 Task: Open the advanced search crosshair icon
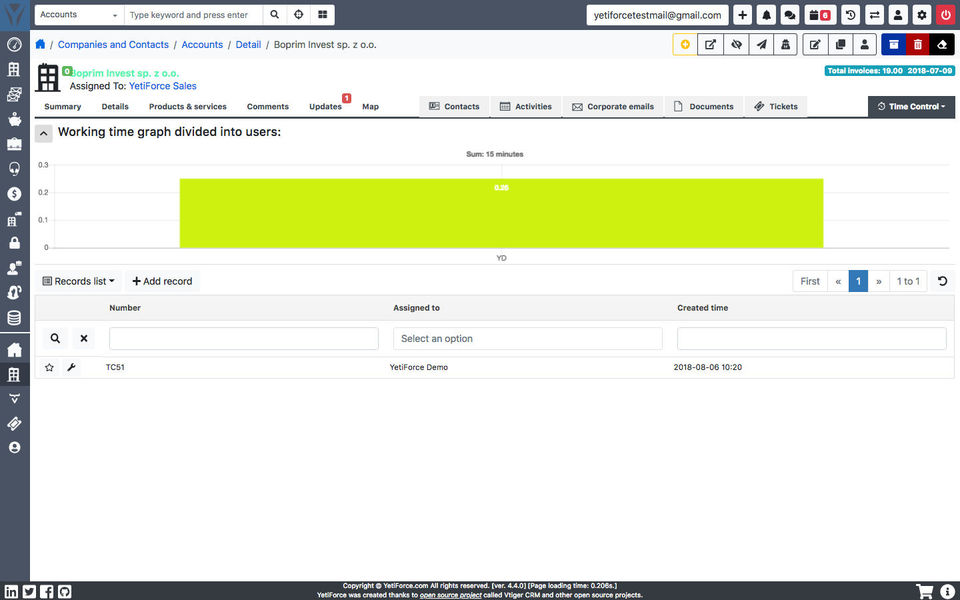point(299,15)
